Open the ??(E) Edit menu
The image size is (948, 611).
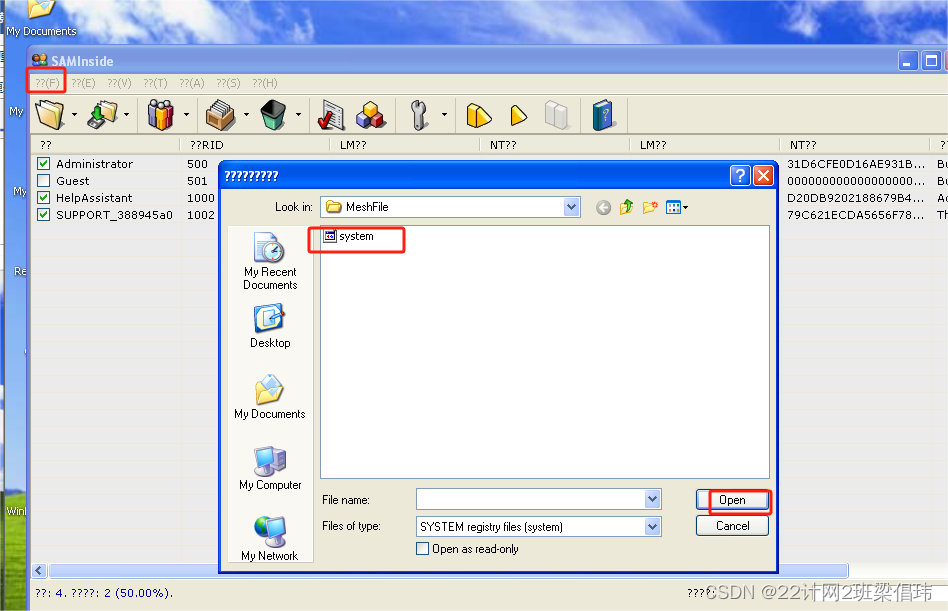coord(83,83)
